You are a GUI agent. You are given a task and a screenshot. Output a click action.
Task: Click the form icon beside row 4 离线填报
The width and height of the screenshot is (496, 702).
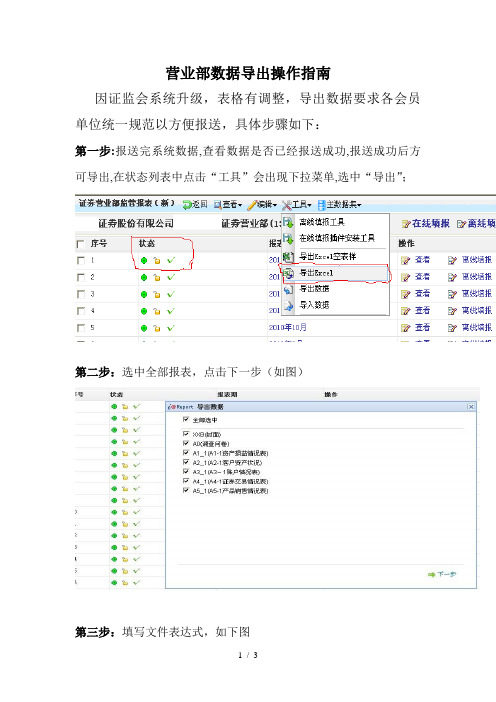coord(452,311)
